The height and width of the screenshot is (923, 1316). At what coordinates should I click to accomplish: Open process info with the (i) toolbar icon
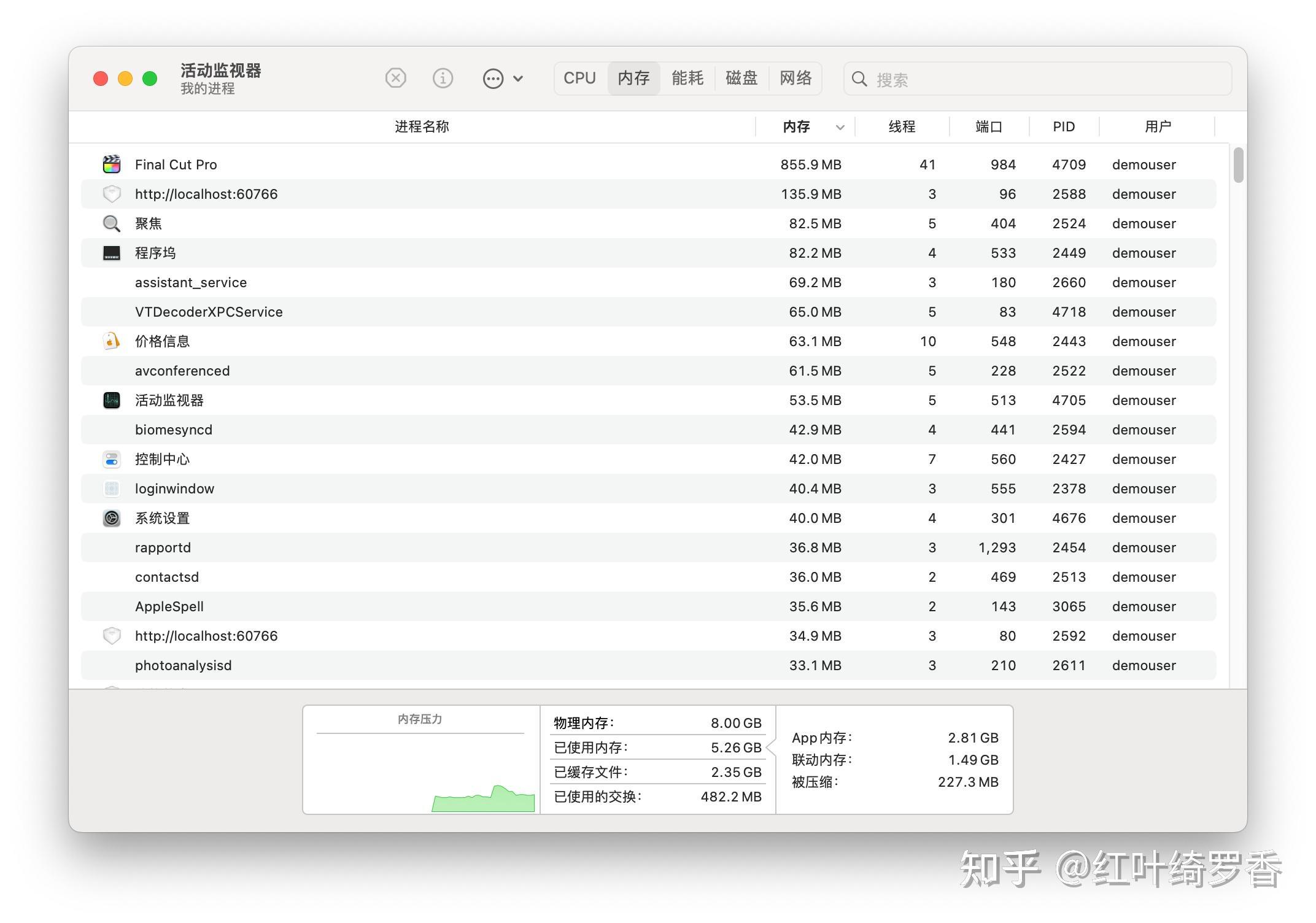point(443,78)
